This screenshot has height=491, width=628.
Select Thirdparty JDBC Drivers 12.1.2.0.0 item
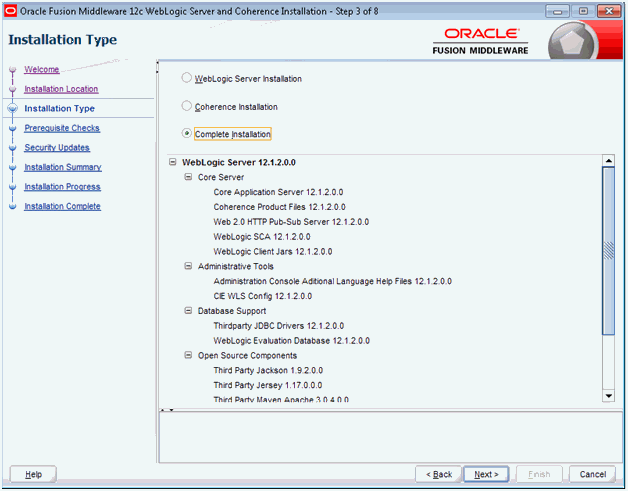point(279,326)
